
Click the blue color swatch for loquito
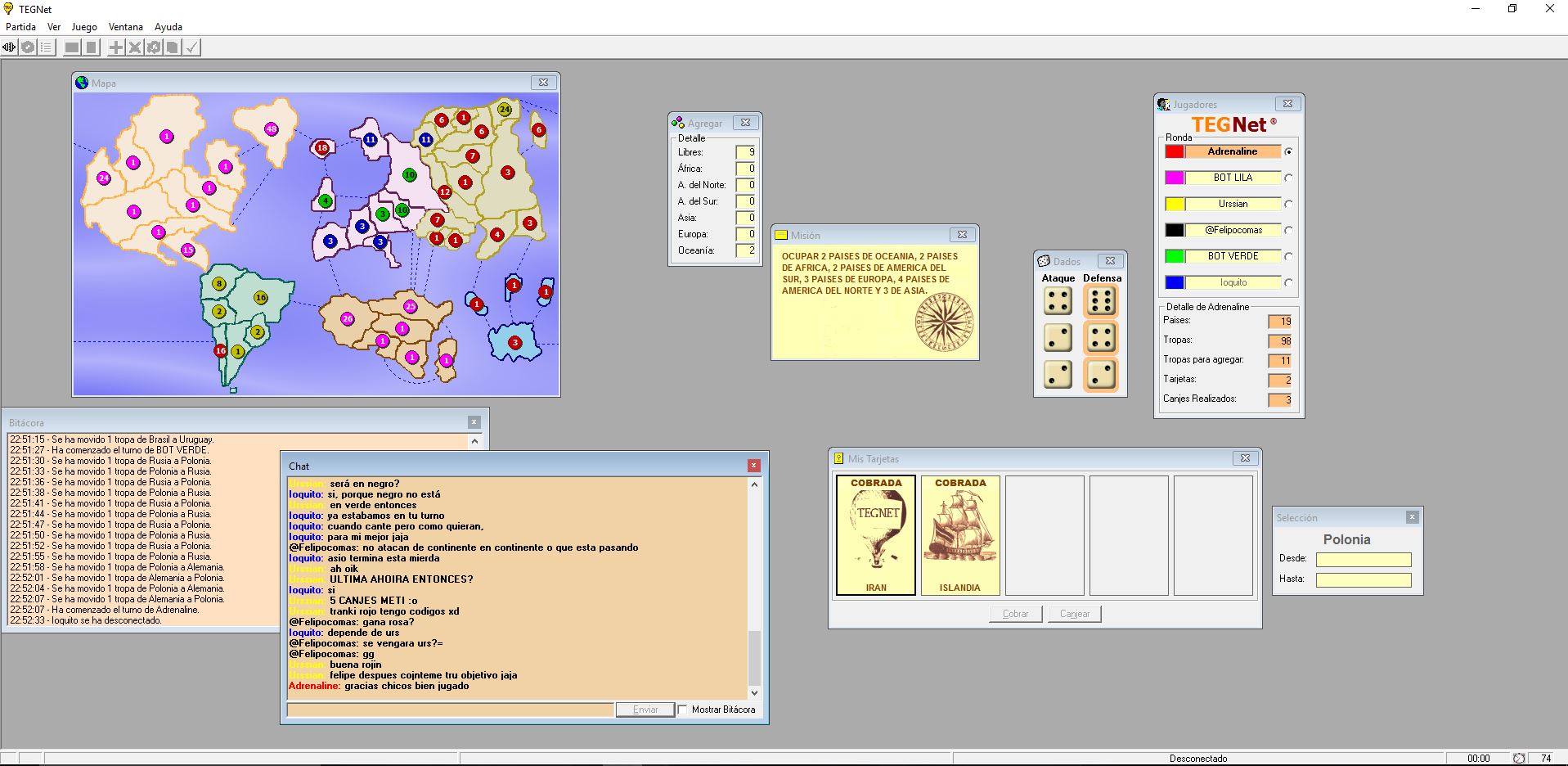(x=1175, y=282)
